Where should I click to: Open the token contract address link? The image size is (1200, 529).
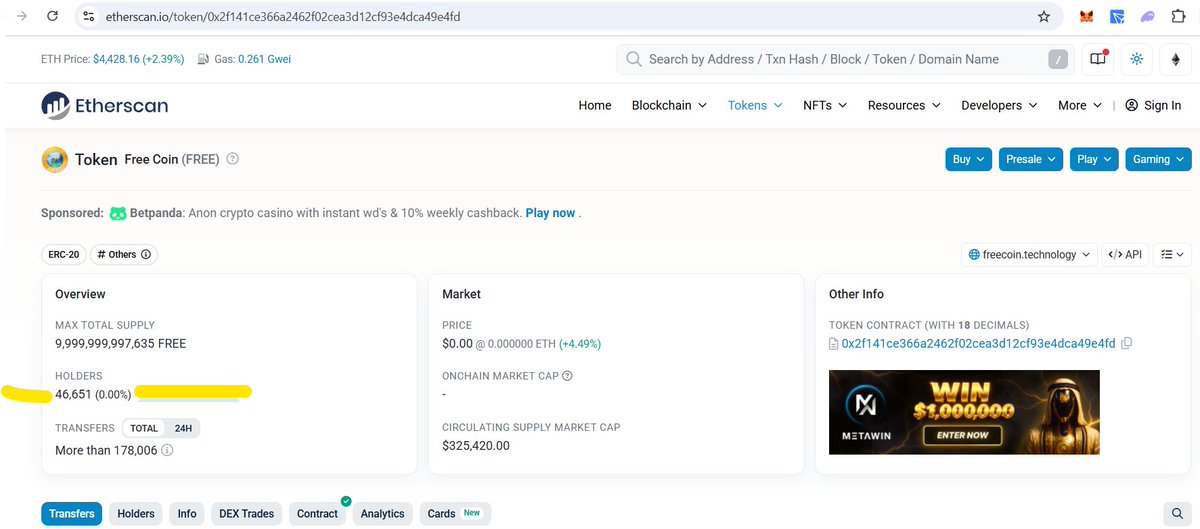click(x=978, y=343)
